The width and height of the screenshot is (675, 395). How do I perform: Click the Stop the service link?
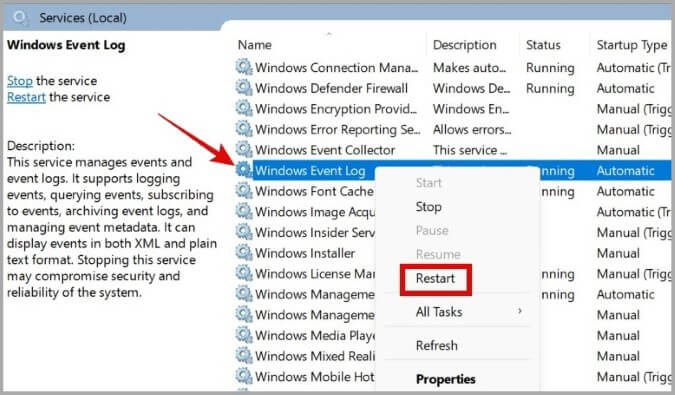19,81
